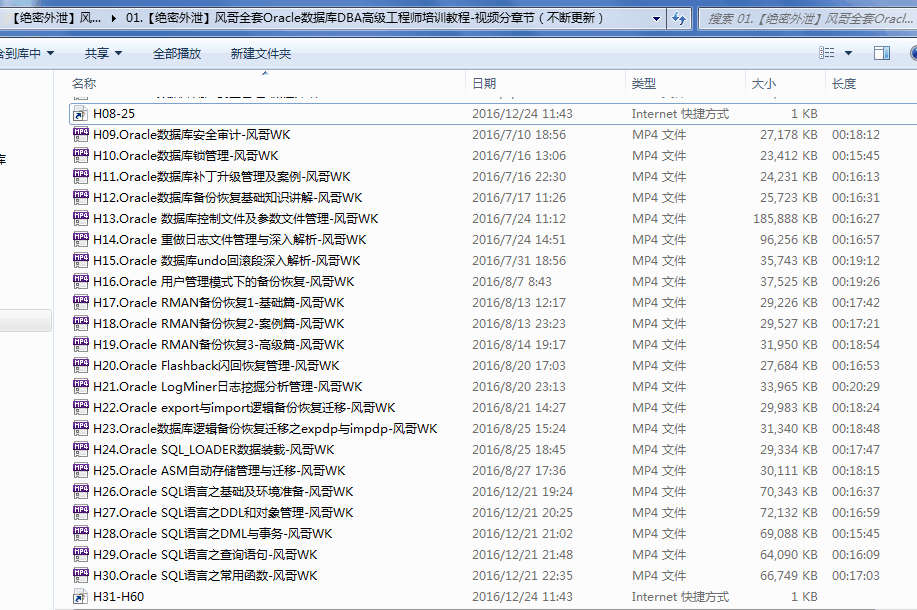Click the MP4 icon of H16.Oracle file
Image resolution: width=917 pixels, height=610 pixels.
point(80,282)
